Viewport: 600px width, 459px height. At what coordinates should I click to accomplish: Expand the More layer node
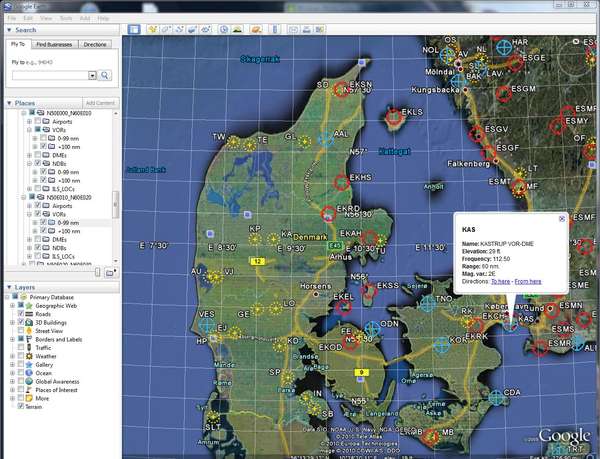[x=13, y=398]
